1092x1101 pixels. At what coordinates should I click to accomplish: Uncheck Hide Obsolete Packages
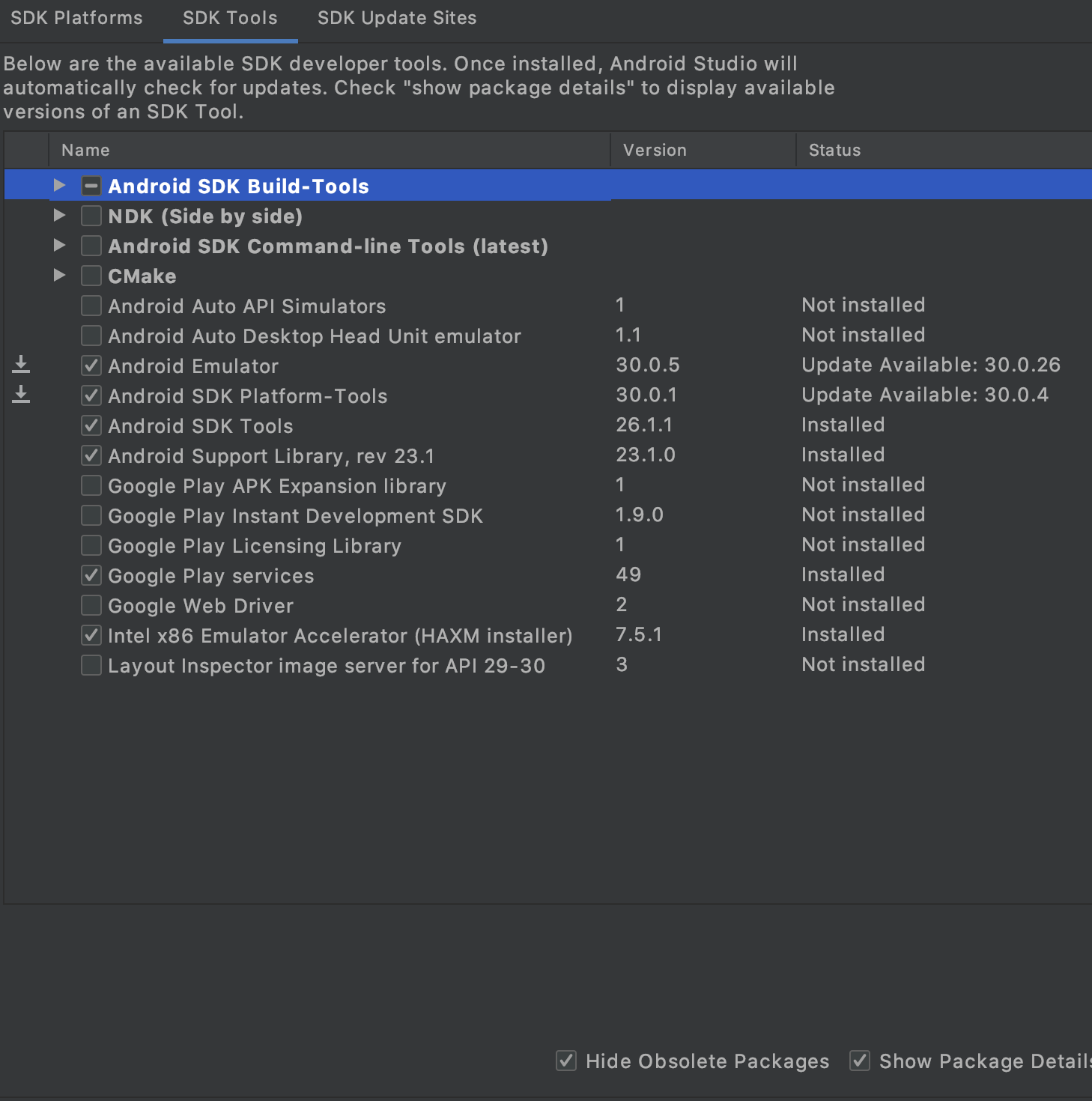(x=566, y=1061)
